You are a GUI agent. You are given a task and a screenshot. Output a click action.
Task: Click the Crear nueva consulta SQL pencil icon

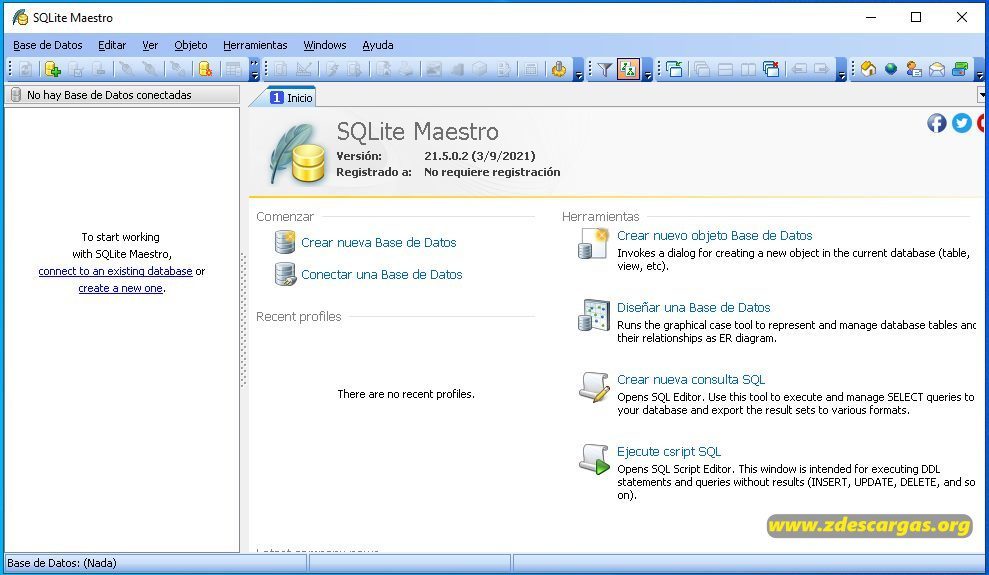point(594,387)
